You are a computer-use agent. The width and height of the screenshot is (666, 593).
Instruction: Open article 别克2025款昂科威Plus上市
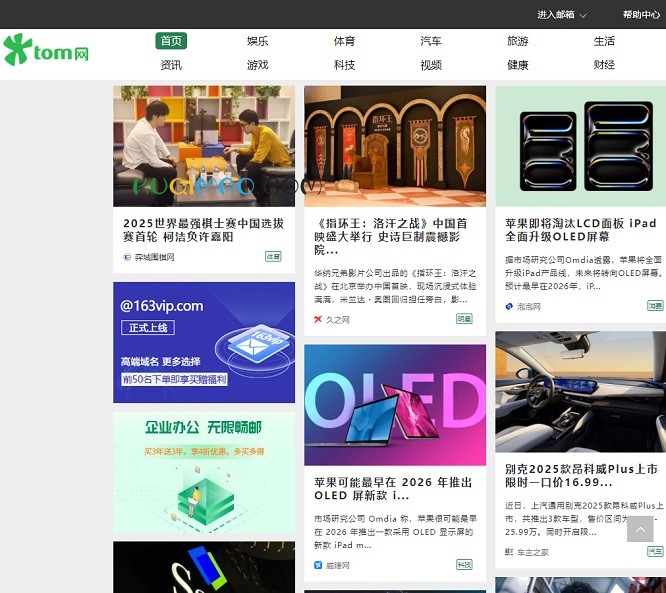581,475
